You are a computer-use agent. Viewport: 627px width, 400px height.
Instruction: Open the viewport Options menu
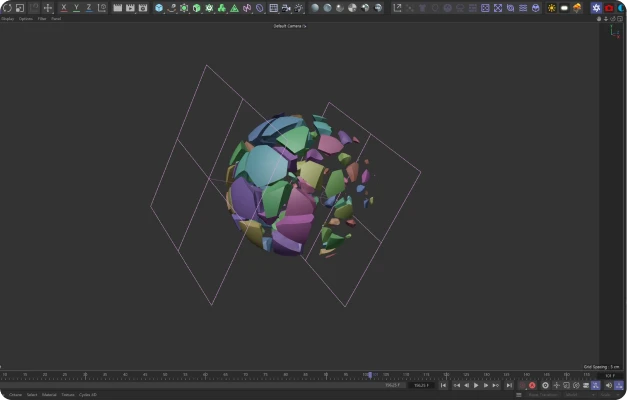(26, 19)
